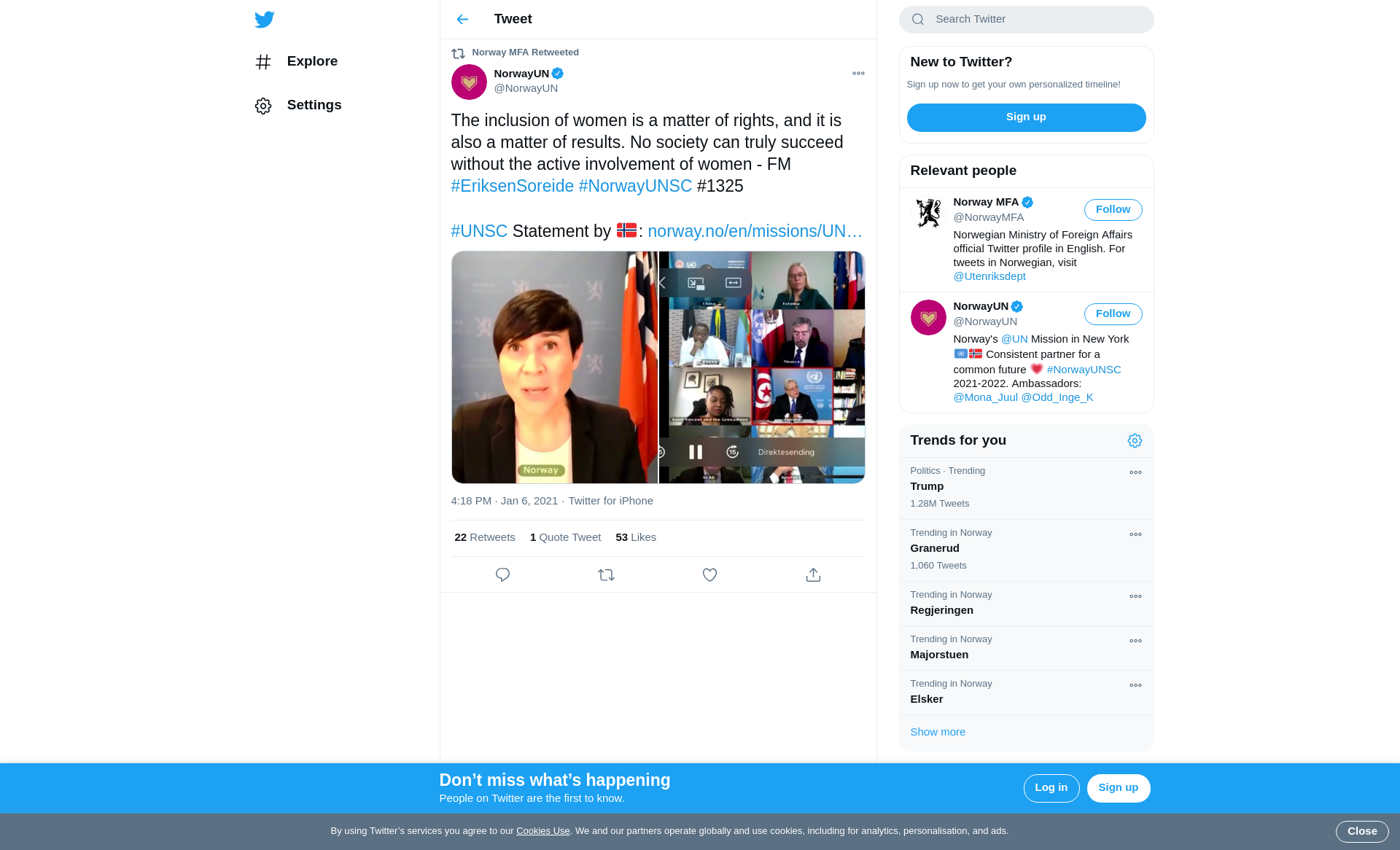Open the Elsker trending topic

pos(1026,693)
